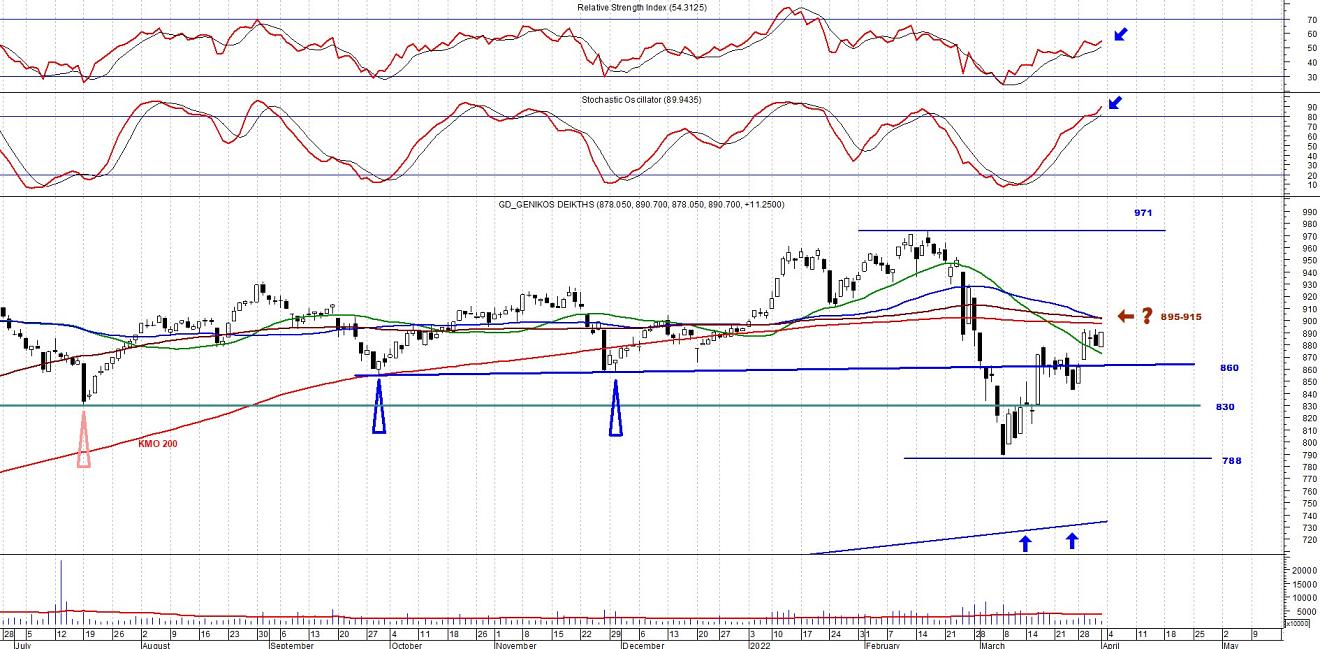Viewport: 1320px width, 649px height.
Task: Click the 788 low level label
Action: [1231, 460]
